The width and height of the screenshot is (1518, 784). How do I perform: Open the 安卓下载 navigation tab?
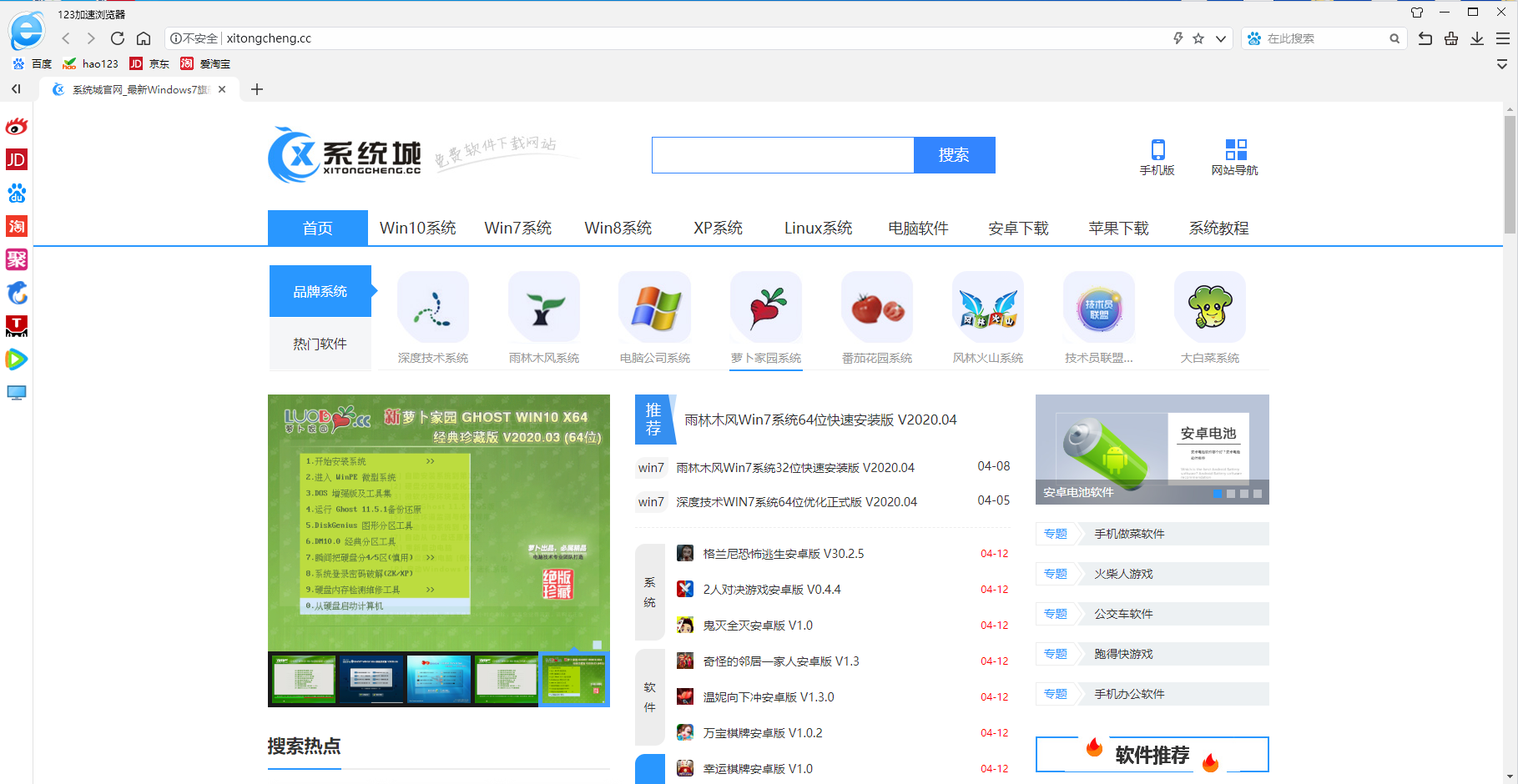1019,228
